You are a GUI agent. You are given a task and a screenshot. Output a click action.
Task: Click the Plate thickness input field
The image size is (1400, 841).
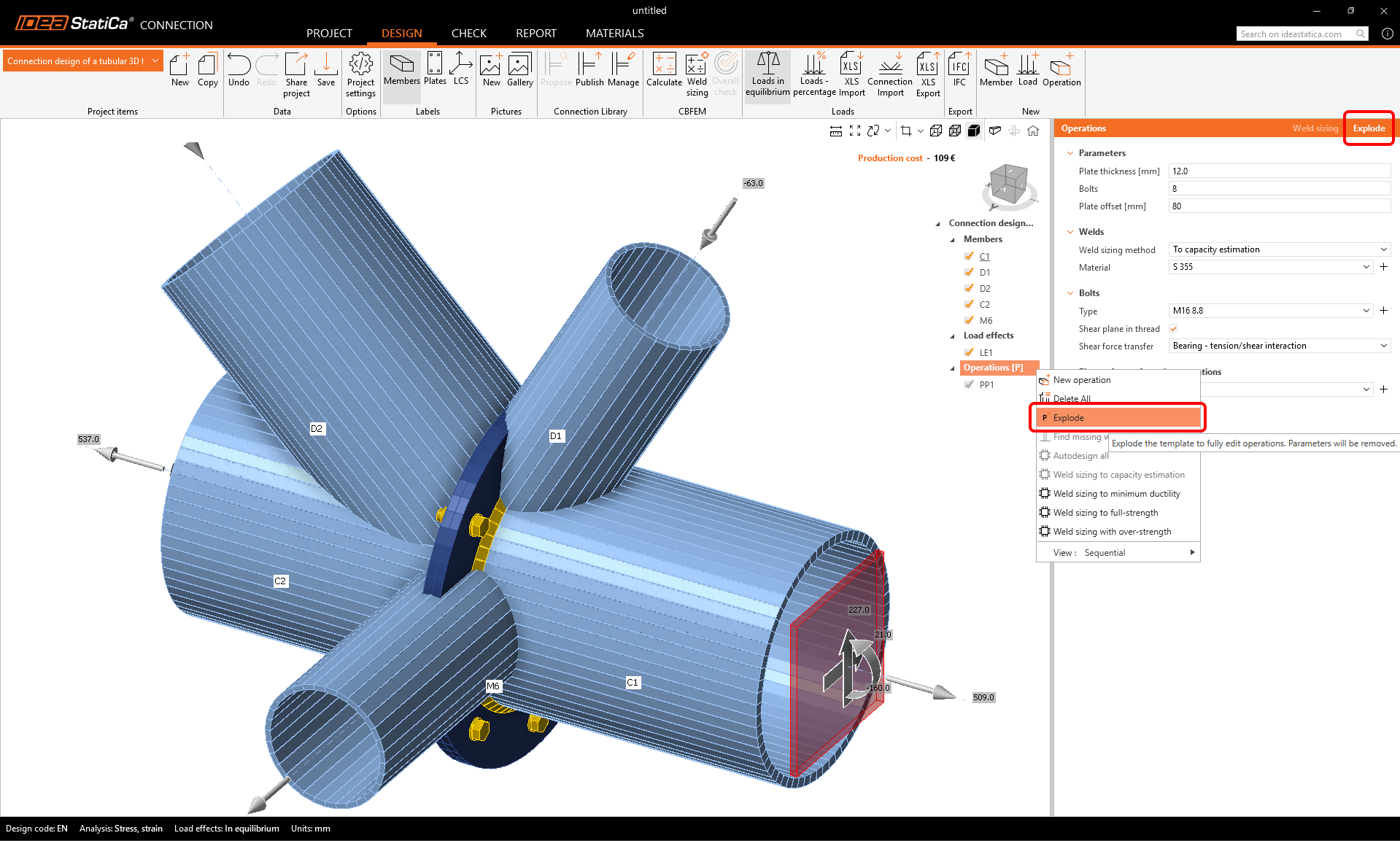click(1279, 171)
